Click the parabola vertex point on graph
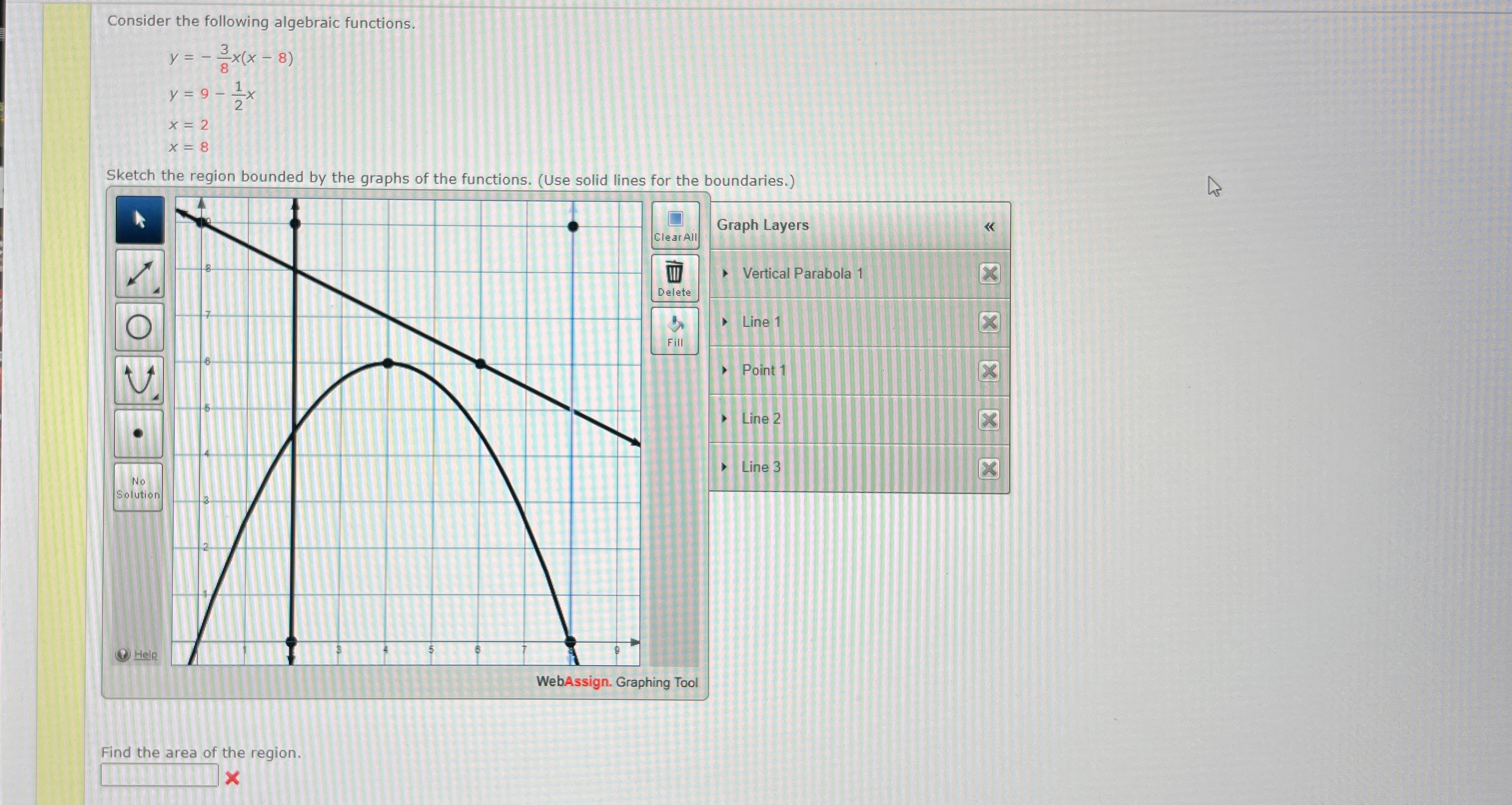The height and width of the screenshot is (805, 1512). (388, 363)
